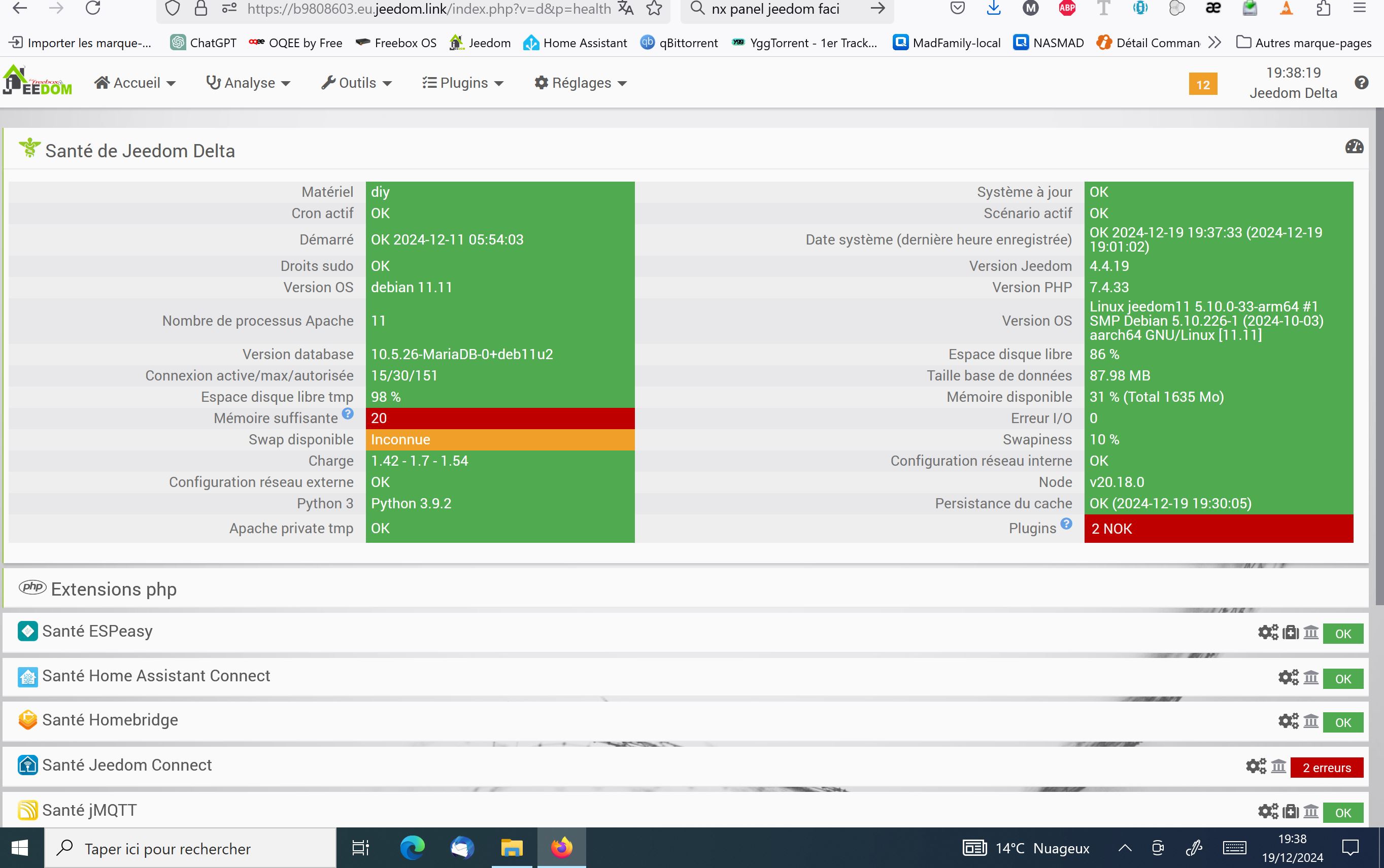The height and width of the screenshot is (868, 1384).
Task: Click the orange 12 messages badge
Action: (1202, 84)
